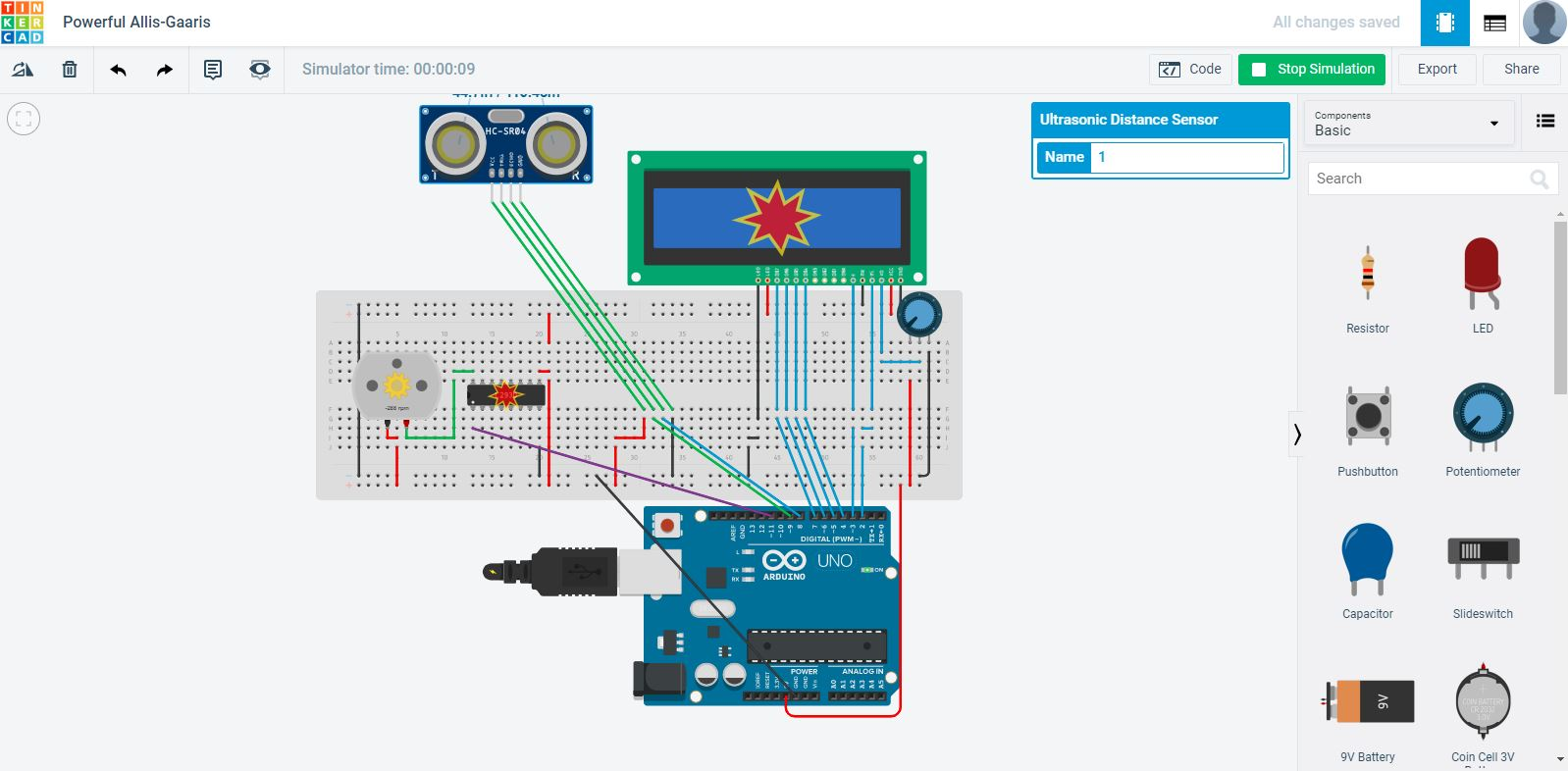Edit the sensor Name field
1568x771 pixels.
(1187, 157)
